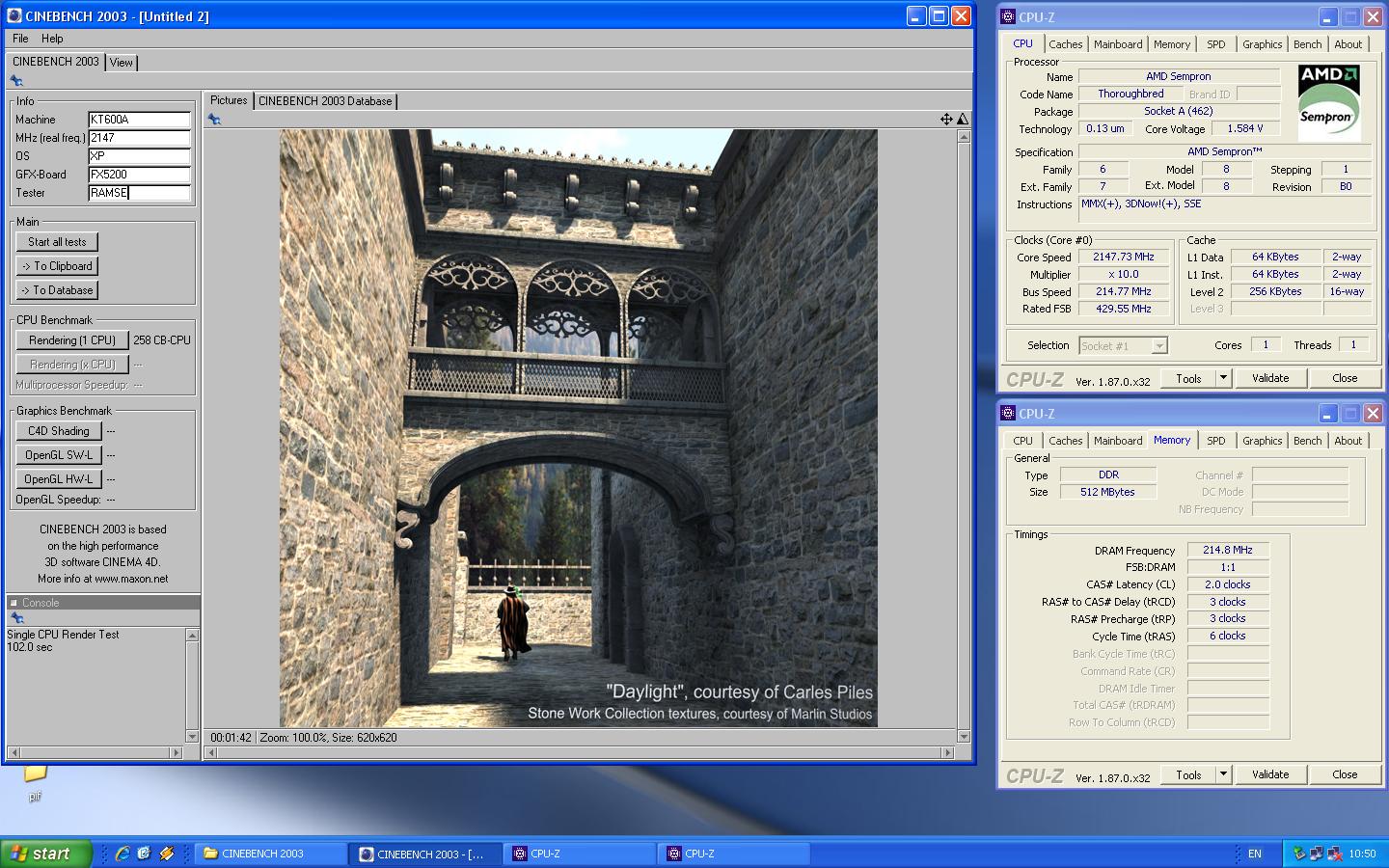
Task: Run the OpenGL HW-L benchmark
Action: (x=59, y=479)
